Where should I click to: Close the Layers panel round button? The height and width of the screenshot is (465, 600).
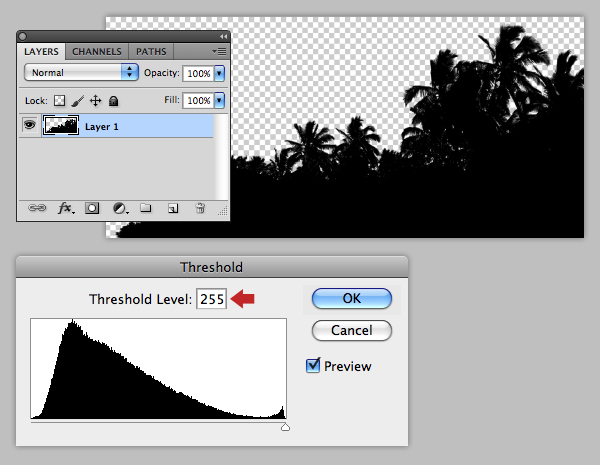pyautogui.click(x=22, y=36)
